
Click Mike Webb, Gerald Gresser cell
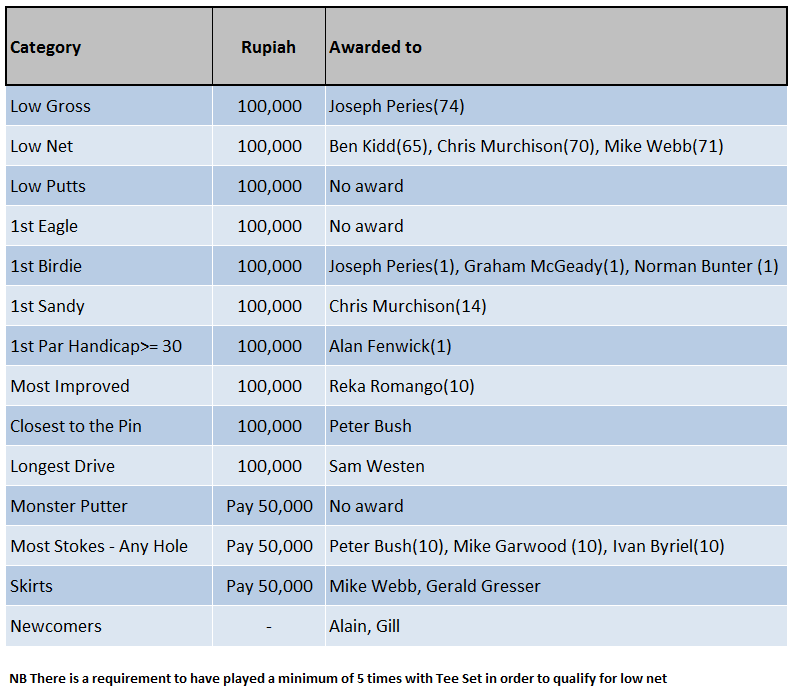point(434,586)
